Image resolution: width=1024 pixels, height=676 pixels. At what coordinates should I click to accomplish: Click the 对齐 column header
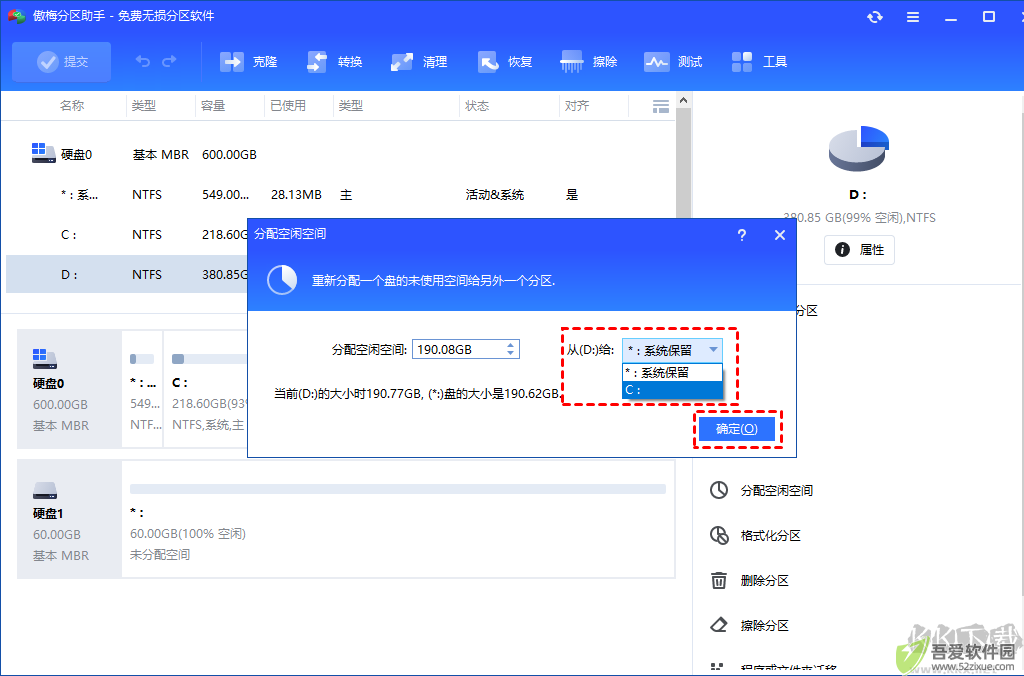pyautogui.click(x=577, y=106)
